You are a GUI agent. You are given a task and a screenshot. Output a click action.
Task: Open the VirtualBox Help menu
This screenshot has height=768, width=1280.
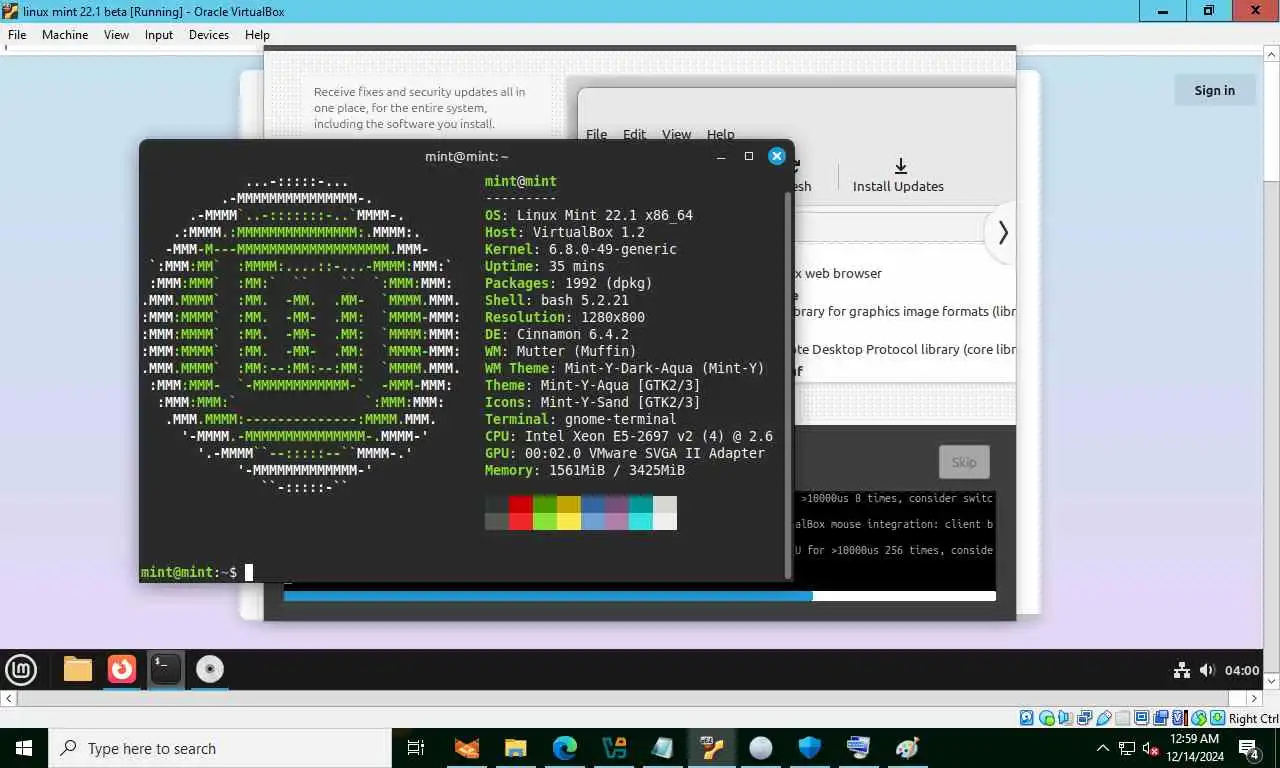point(257,34)
